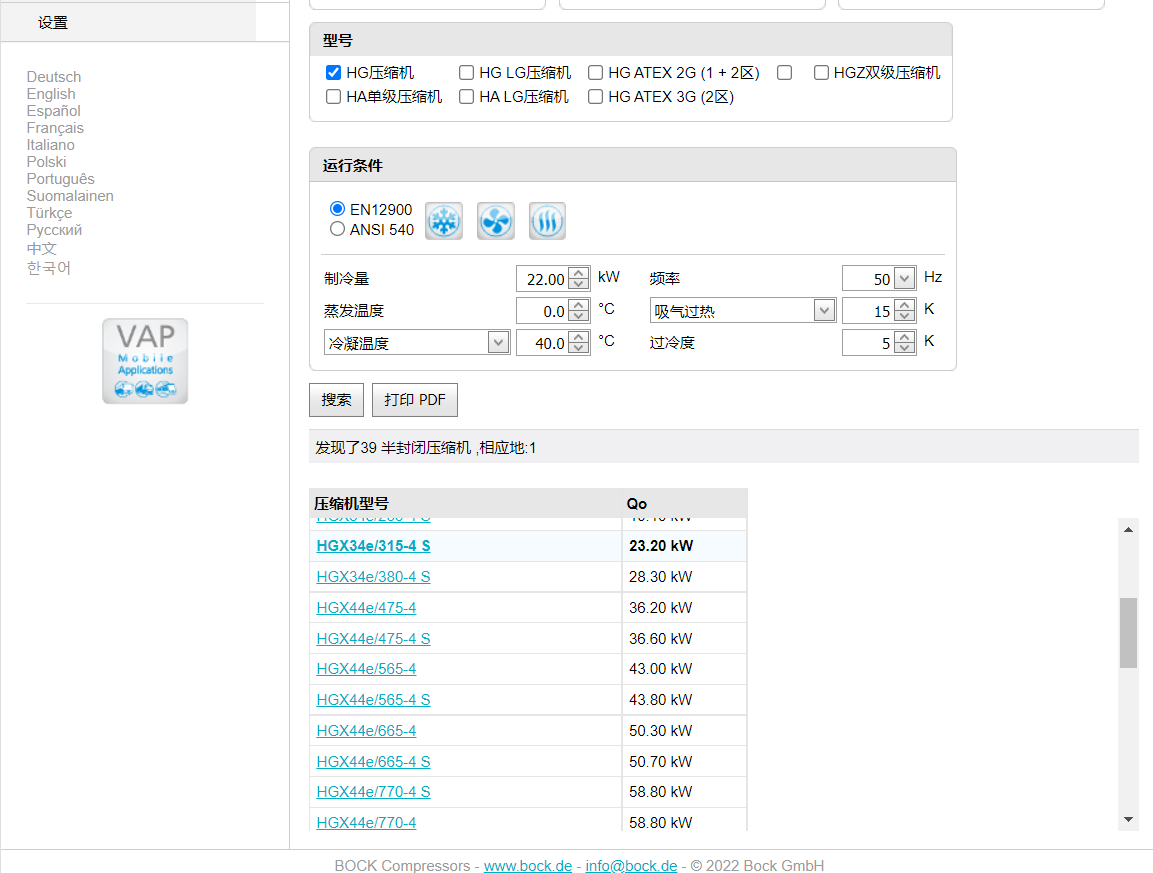Open VAP Mobile Applications image

click(145, 361)
